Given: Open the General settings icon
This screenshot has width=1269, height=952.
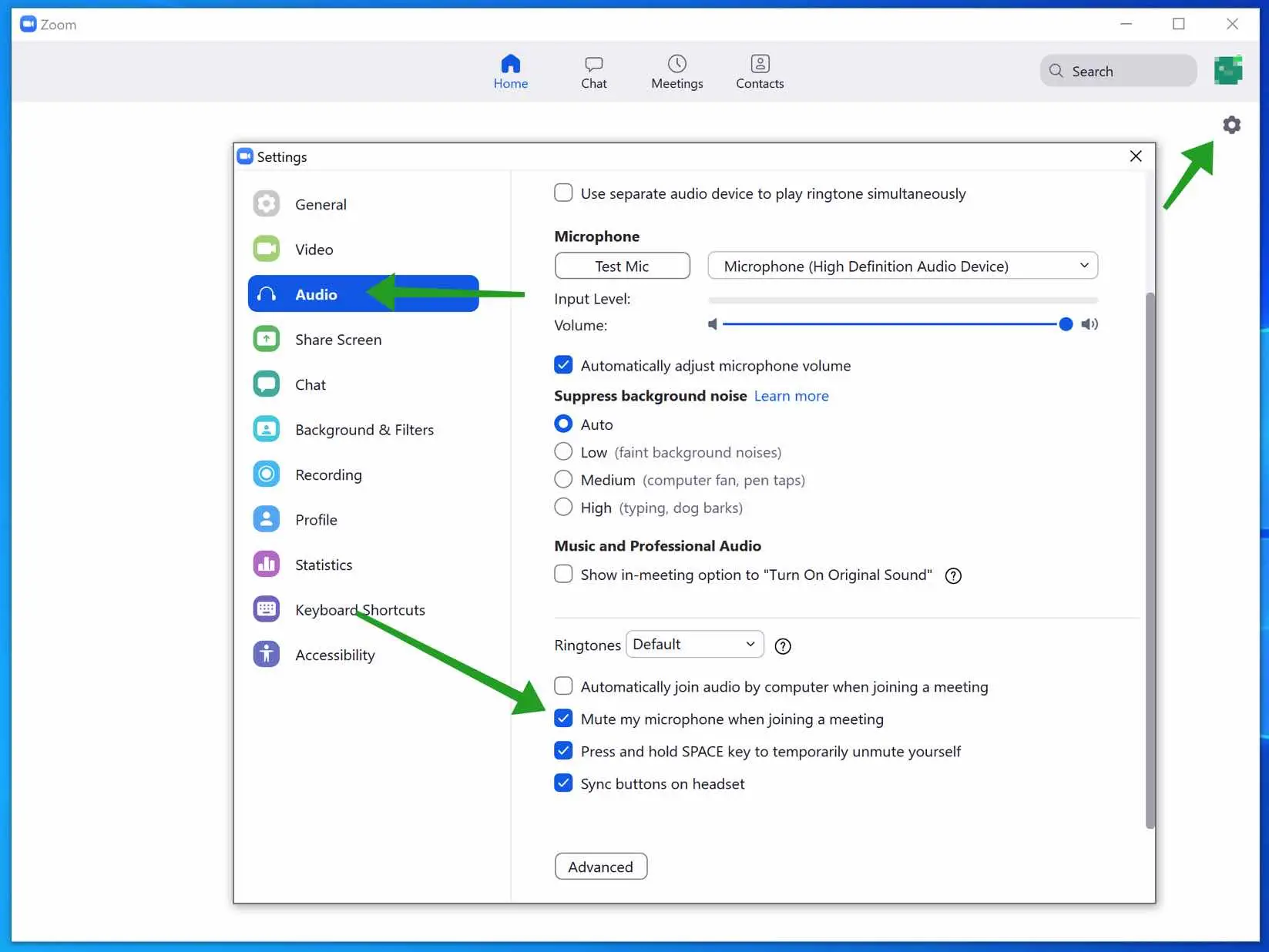Looking at the screenshot, I should pyautogui.click(x=267, y=204).
